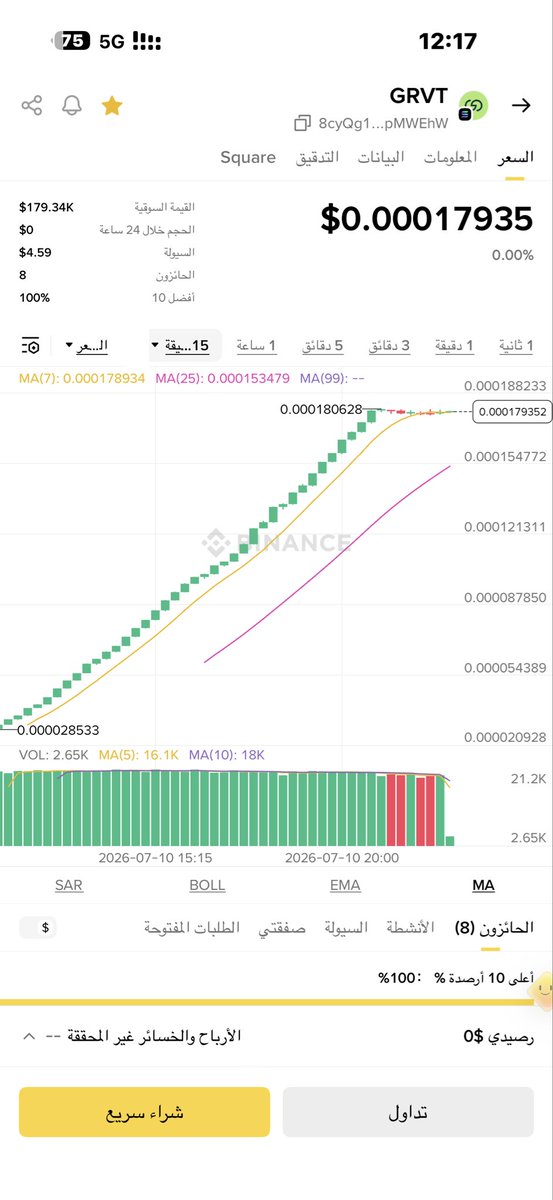Select the 3 دقائق interval
Image resolution: width=553 pixels, height=1200 pixels.
[x=390, y=345]
